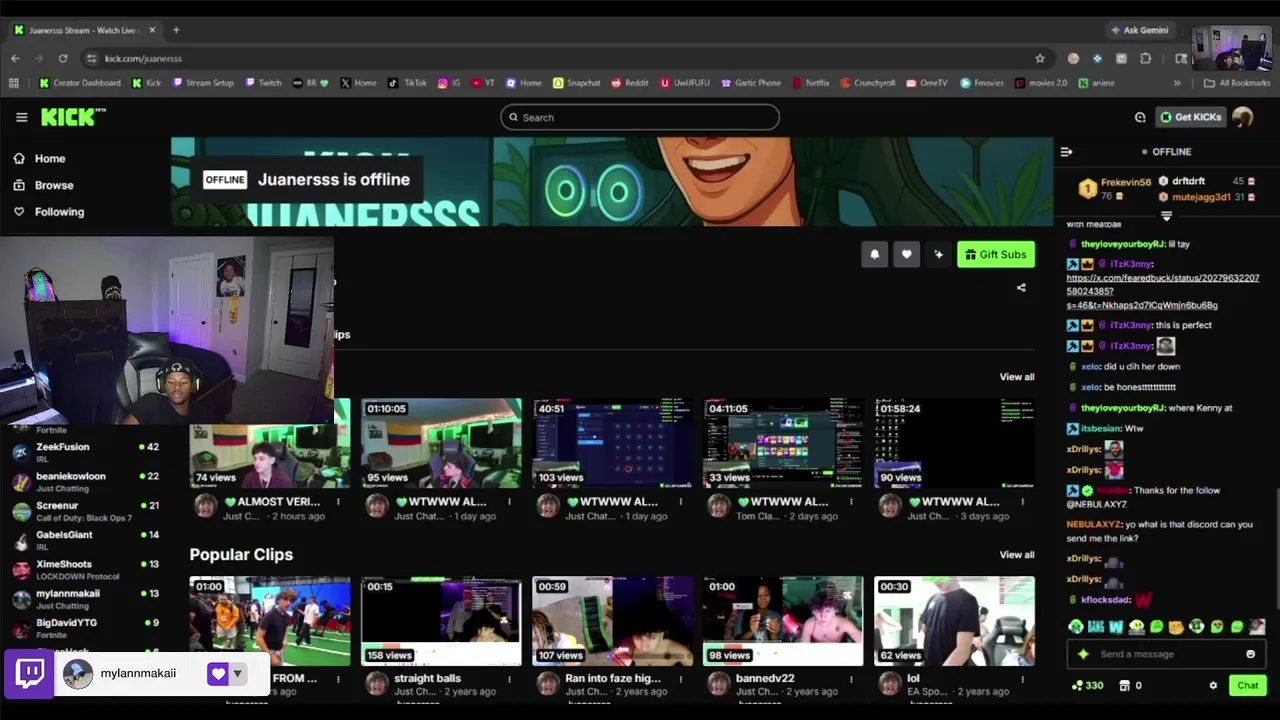Image resolution: width=1280 pixels, height=720 pixels.
Task: Open options menu for 103 views video
Action: coord(680,502)
